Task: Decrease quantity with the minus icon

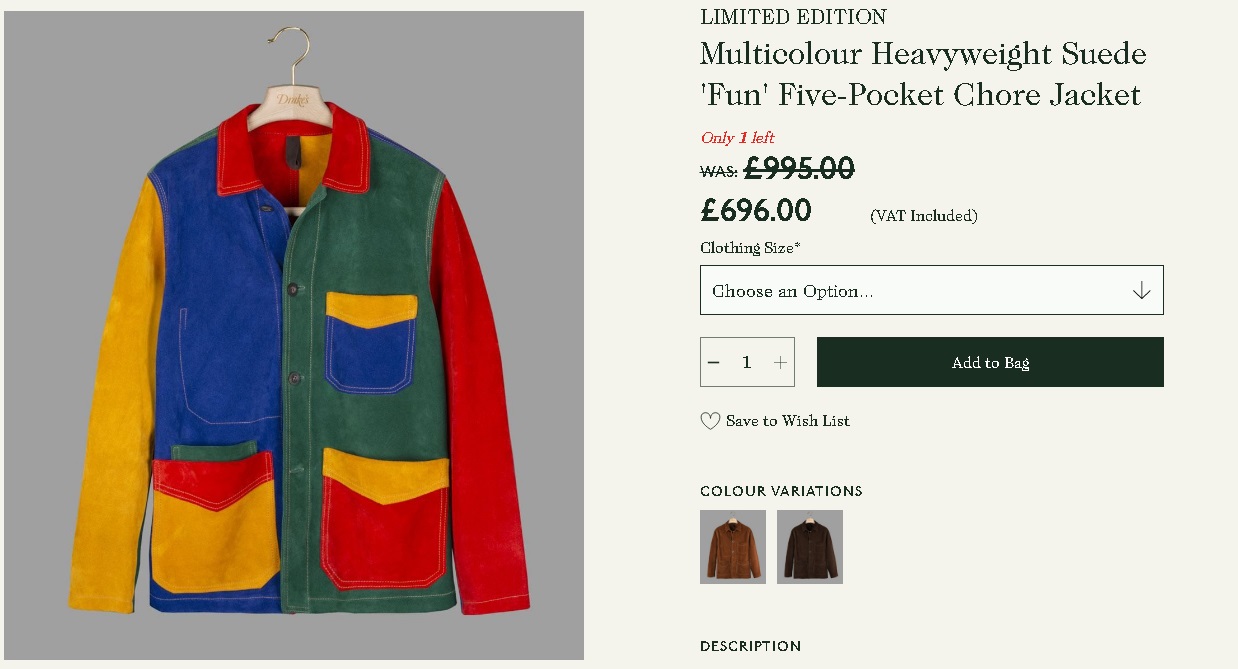Action: point(714,362)
